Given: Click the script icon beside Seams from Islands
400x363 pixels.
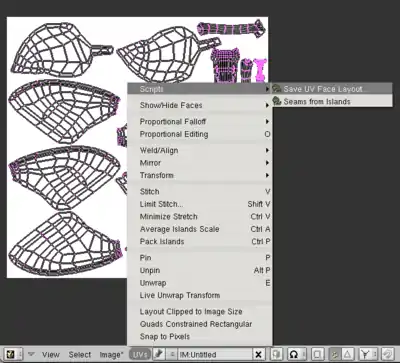Looking at the screenshot, I should [x=277, y=101].
